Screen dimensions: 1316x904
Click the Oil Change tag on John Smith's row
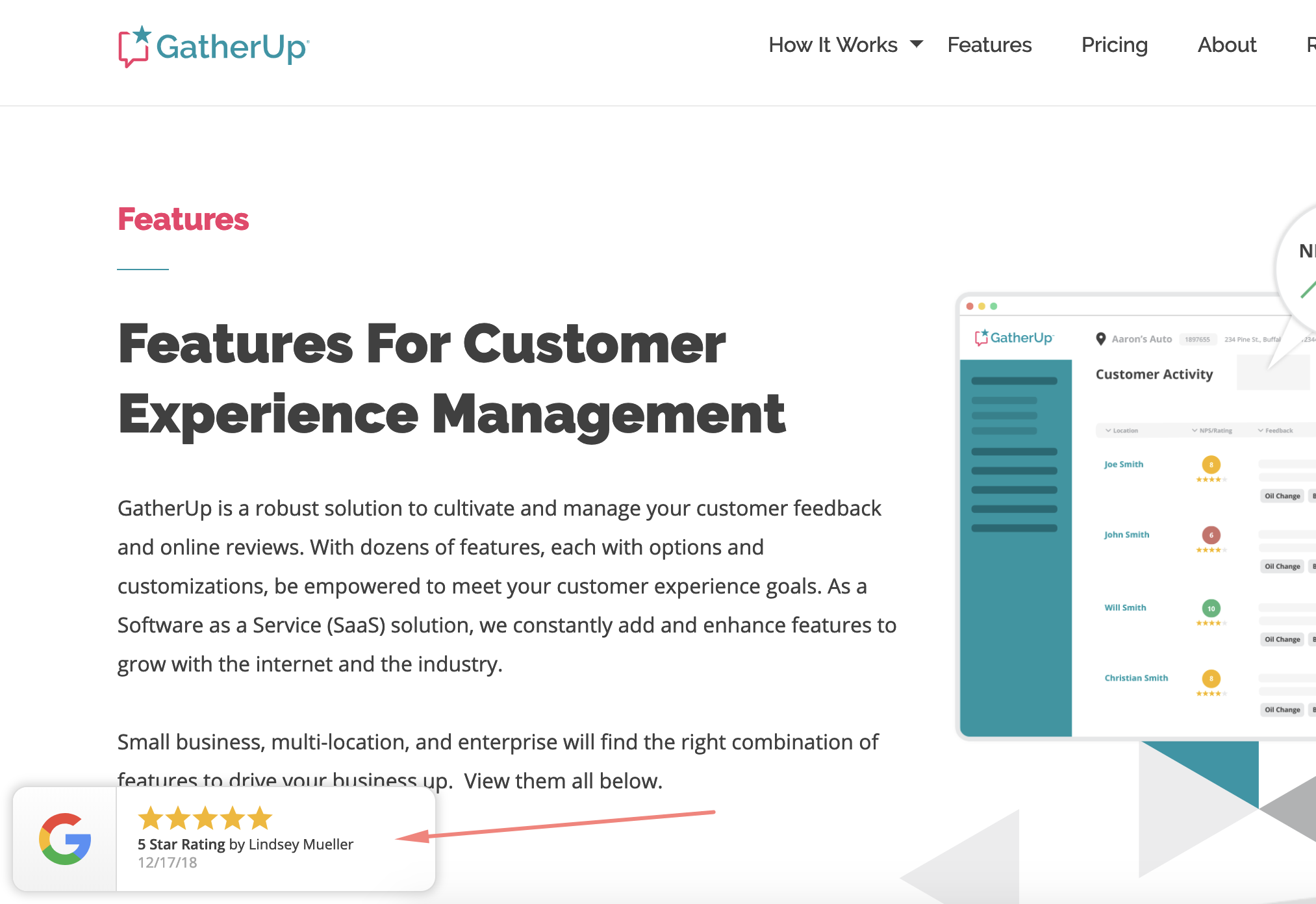tap(1282, 566)
